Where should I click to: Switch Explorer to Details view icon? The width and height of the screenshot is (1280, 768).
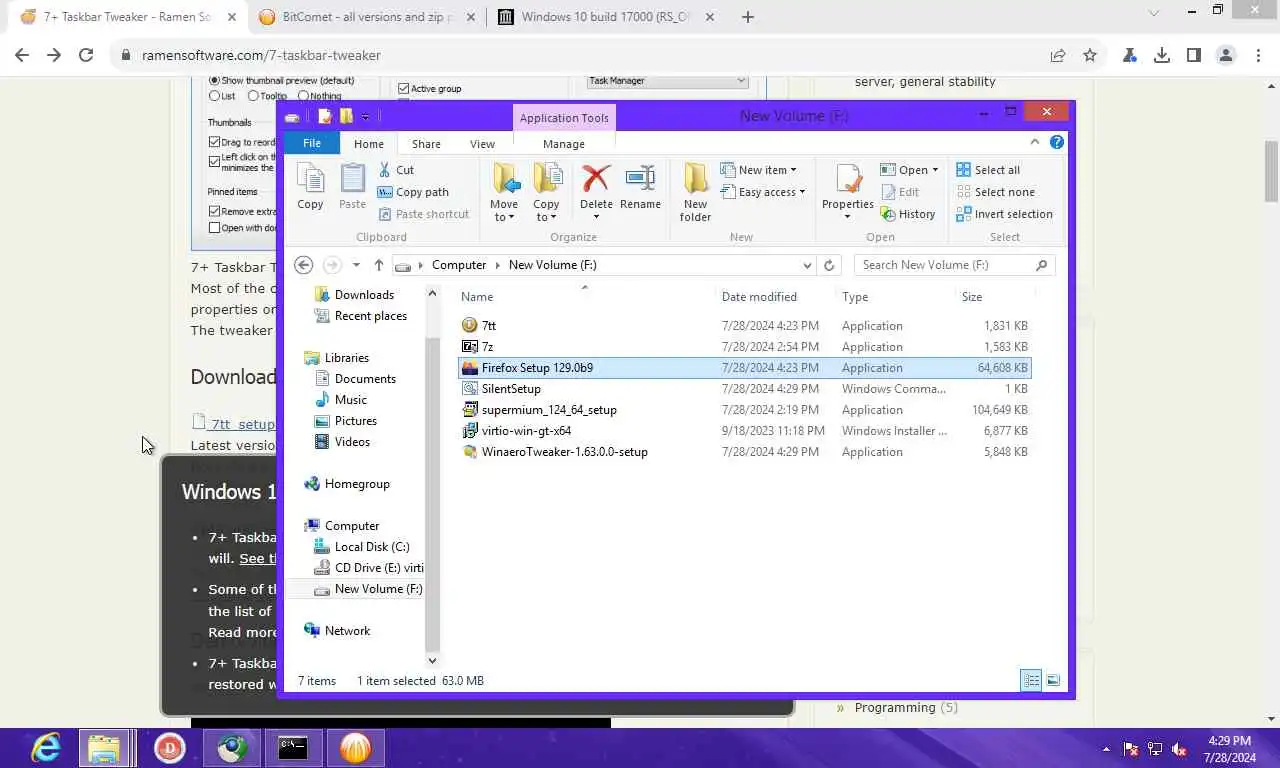coord(1031,680)
